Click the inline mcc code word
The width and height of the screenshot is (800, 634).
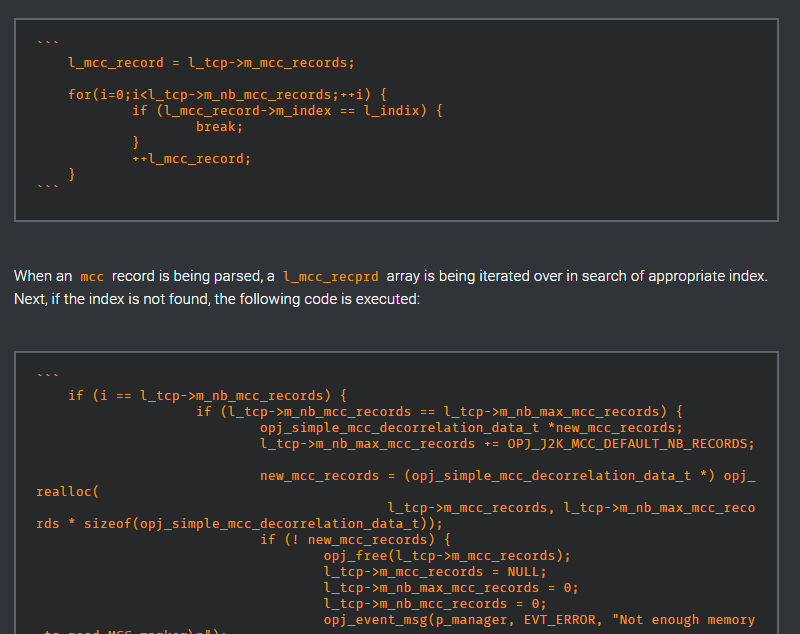pyautogui.click(x=92, y=276)
